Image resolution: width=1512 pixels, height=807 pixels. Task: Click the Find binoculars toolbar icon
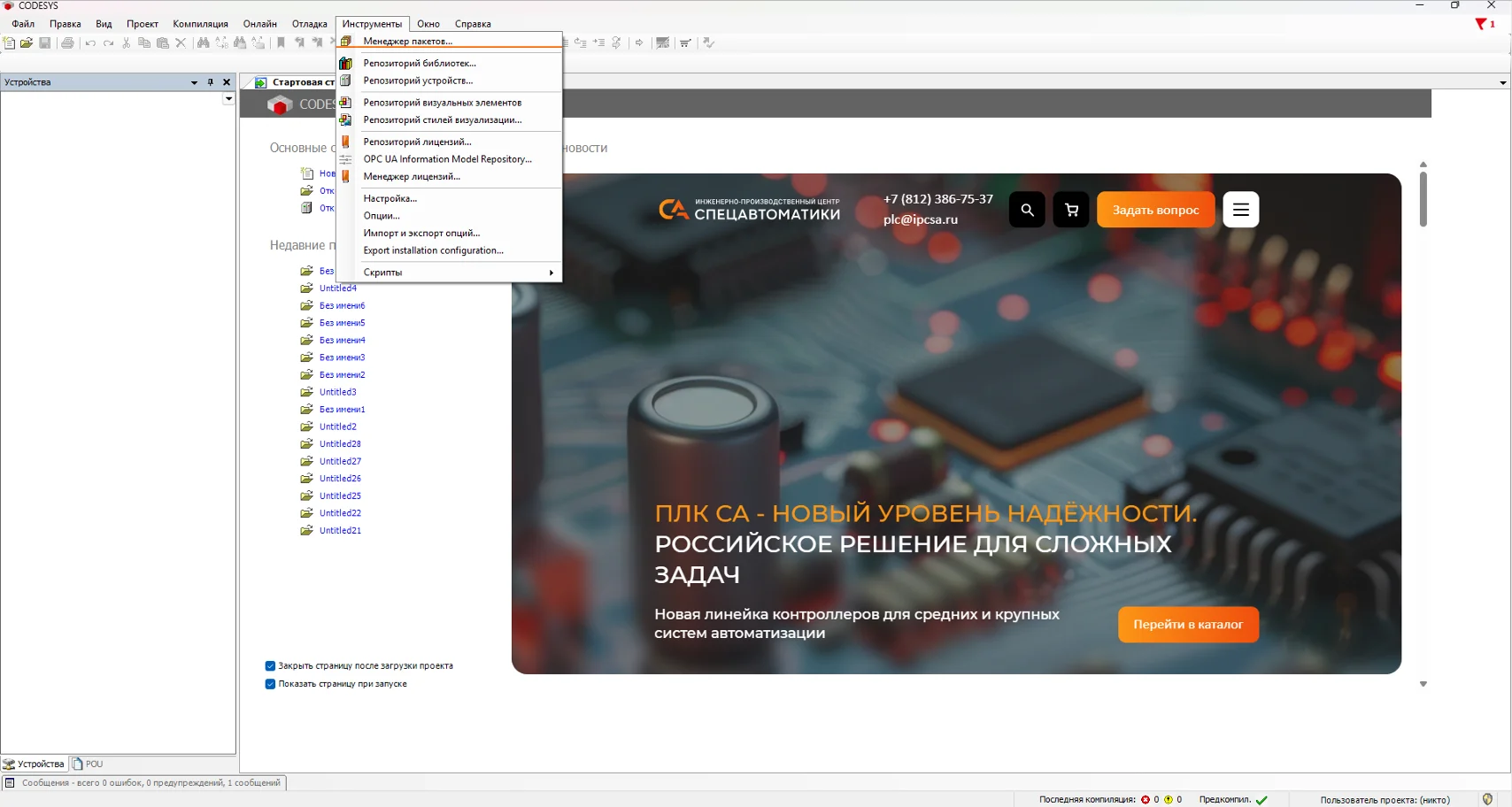(x=204, y=42)
